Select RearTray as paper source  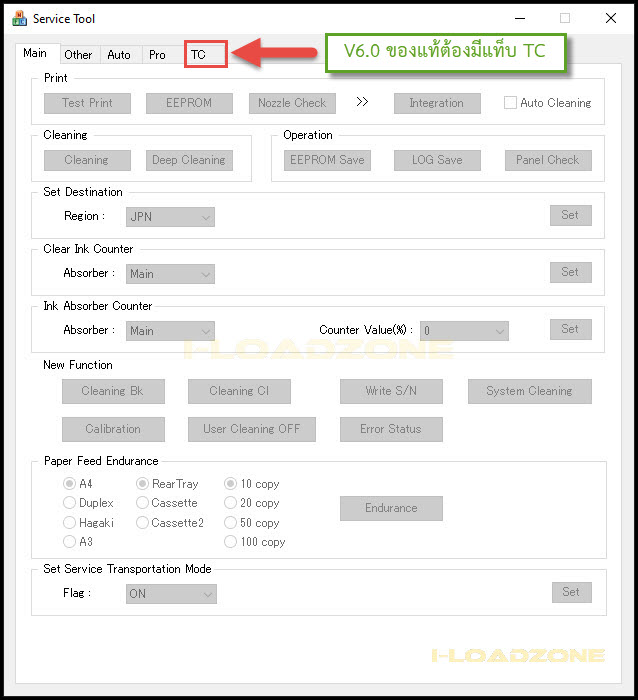click(x=142, y=483)
